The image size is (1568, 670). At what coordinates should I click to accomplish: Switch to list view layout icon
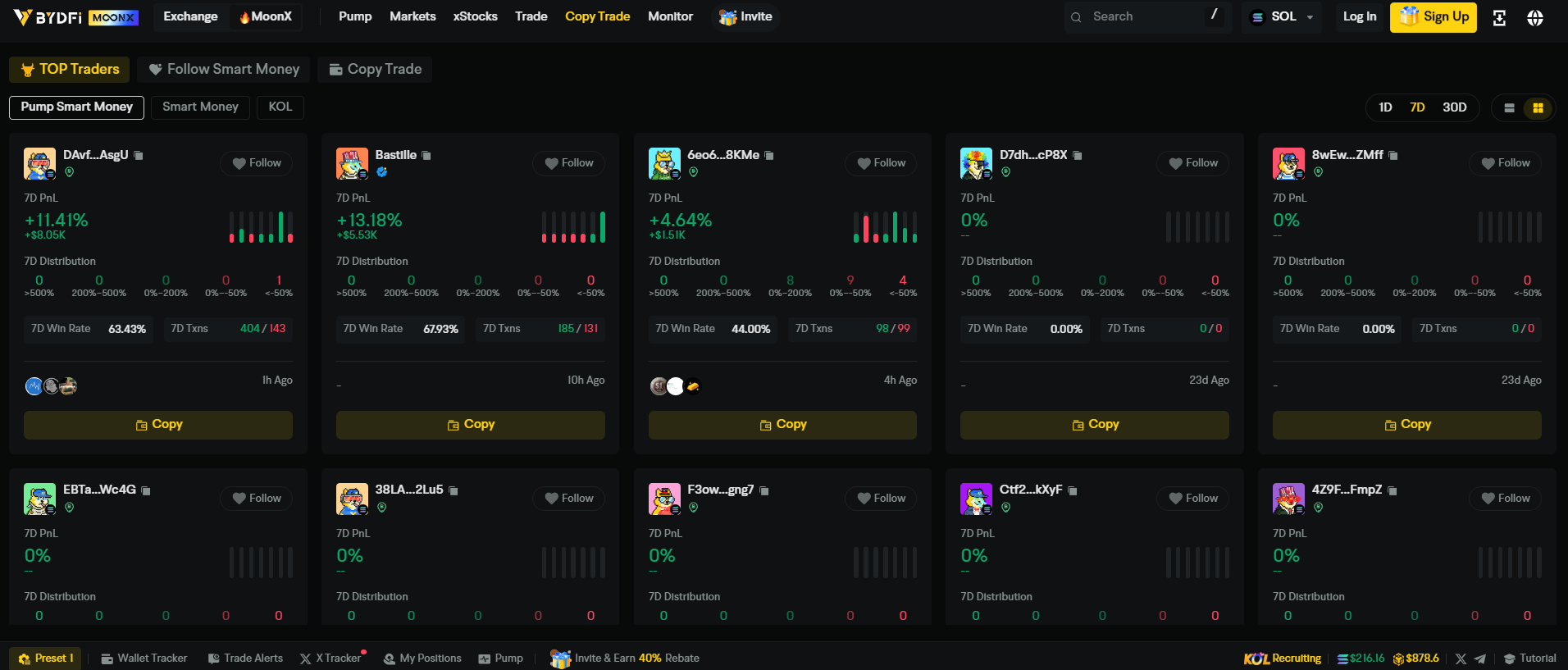tap(1509, 107)
